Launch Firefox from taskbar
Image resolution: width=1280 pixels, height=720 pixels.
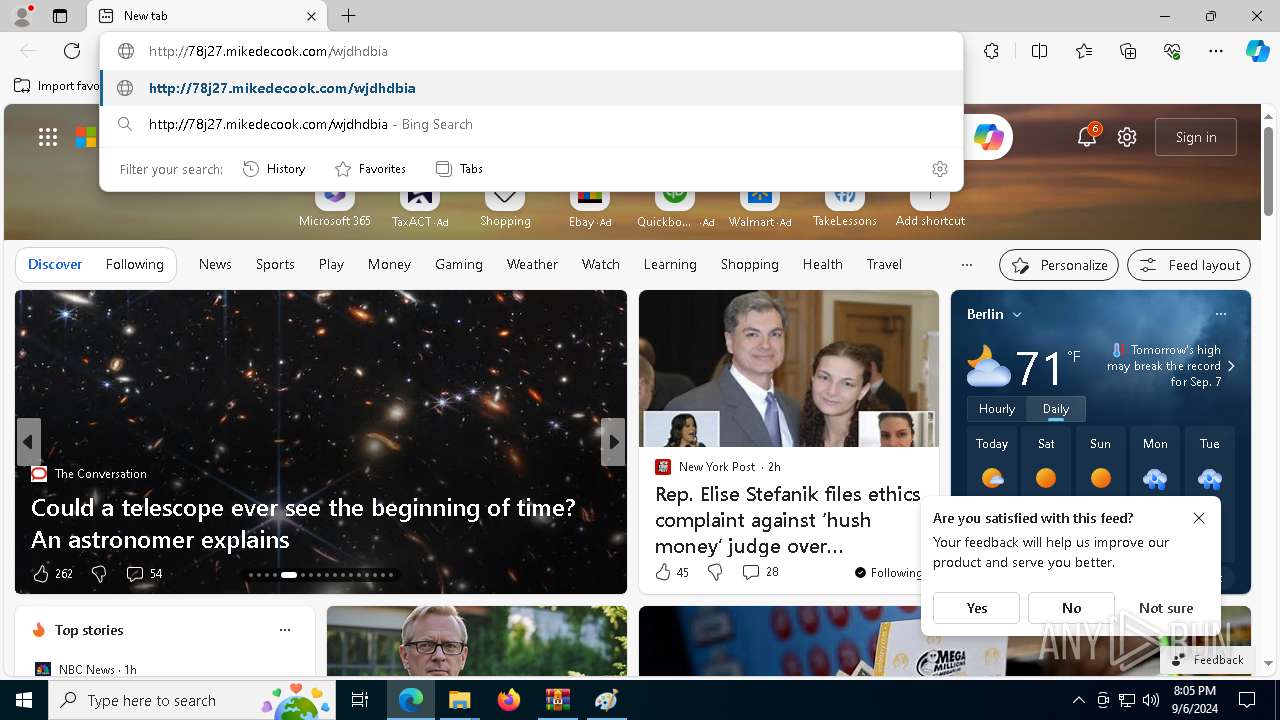pyautogui.click(x=508, y=700)
